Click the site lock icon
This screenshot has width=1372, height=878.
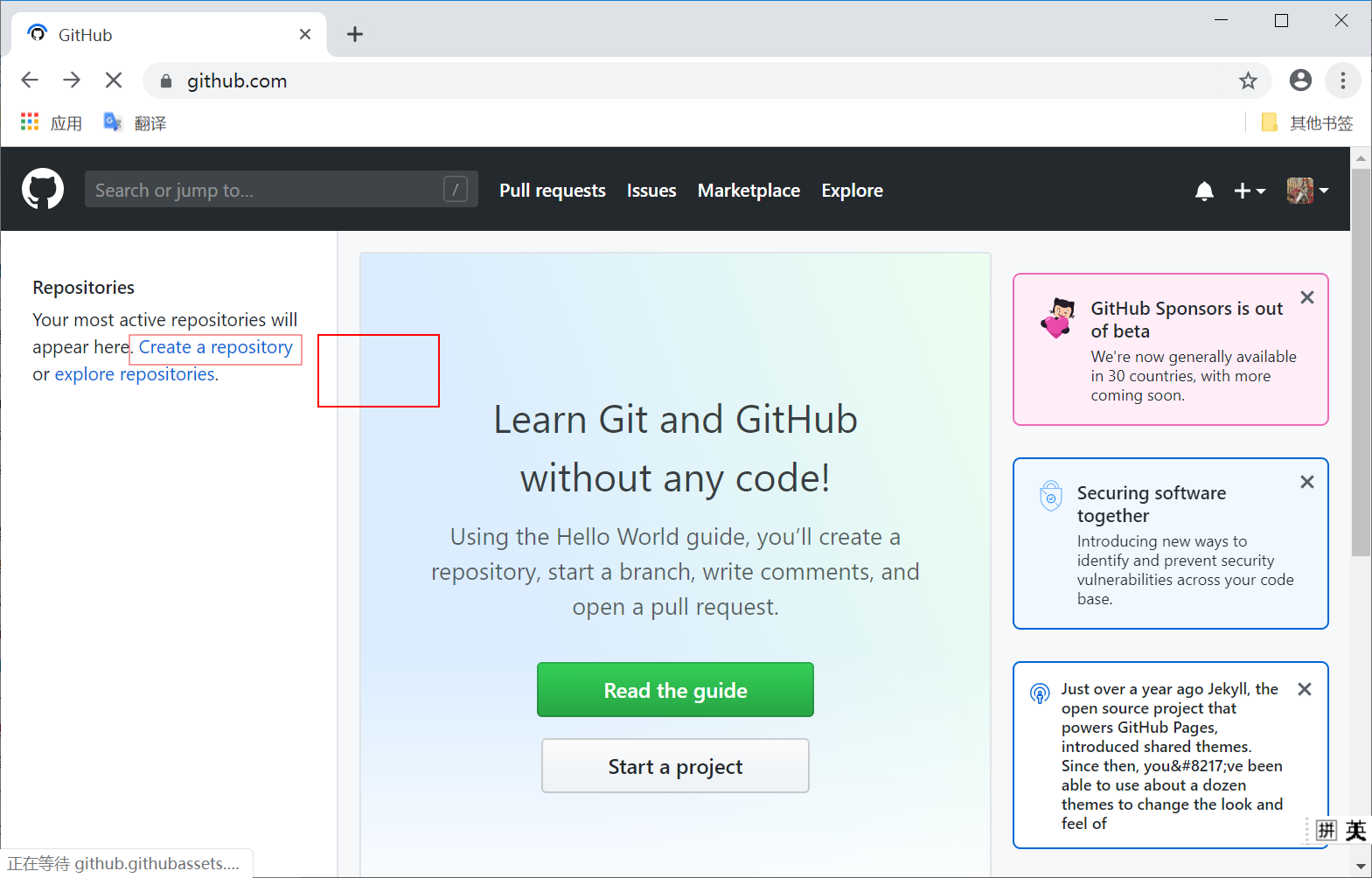tap(166, 81)
